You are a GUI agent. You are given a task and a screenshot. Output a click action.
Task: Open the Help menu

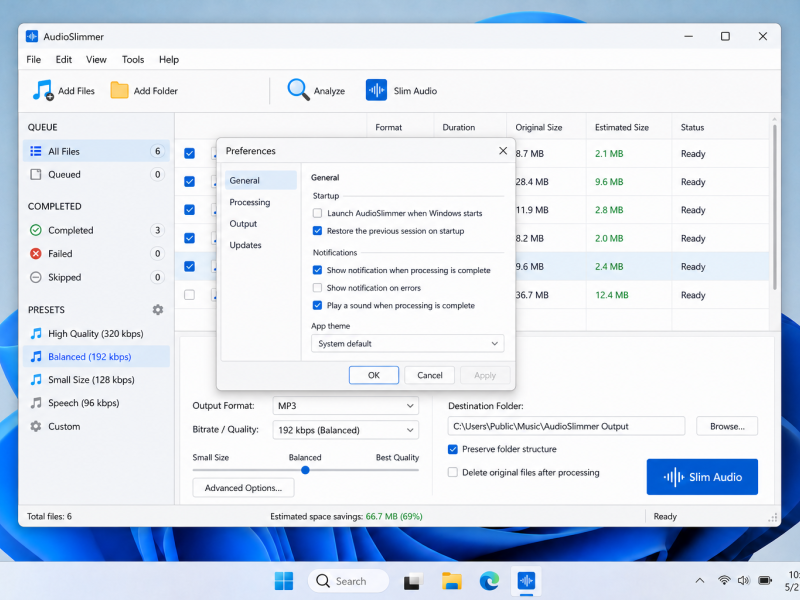[169, 59]
